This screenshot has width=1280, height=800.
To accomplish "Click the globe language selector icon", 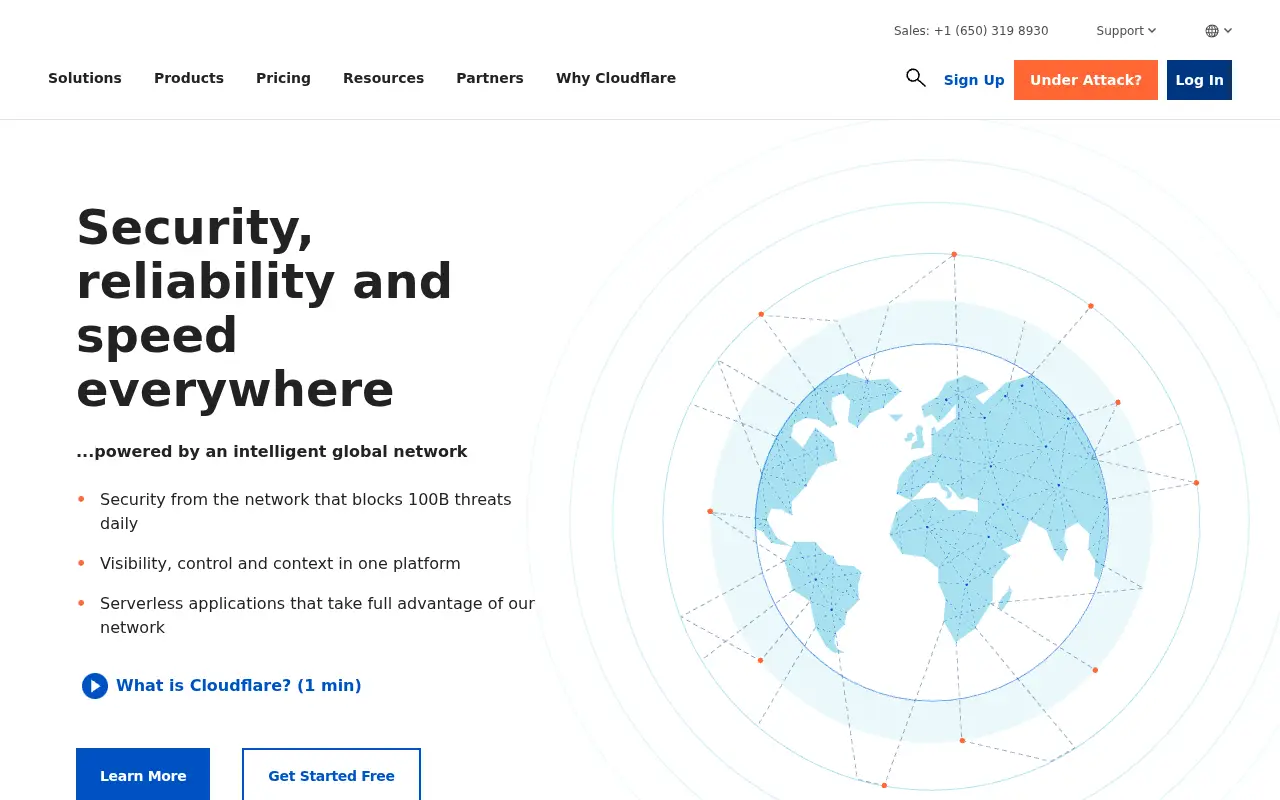I will [1212, 31].
